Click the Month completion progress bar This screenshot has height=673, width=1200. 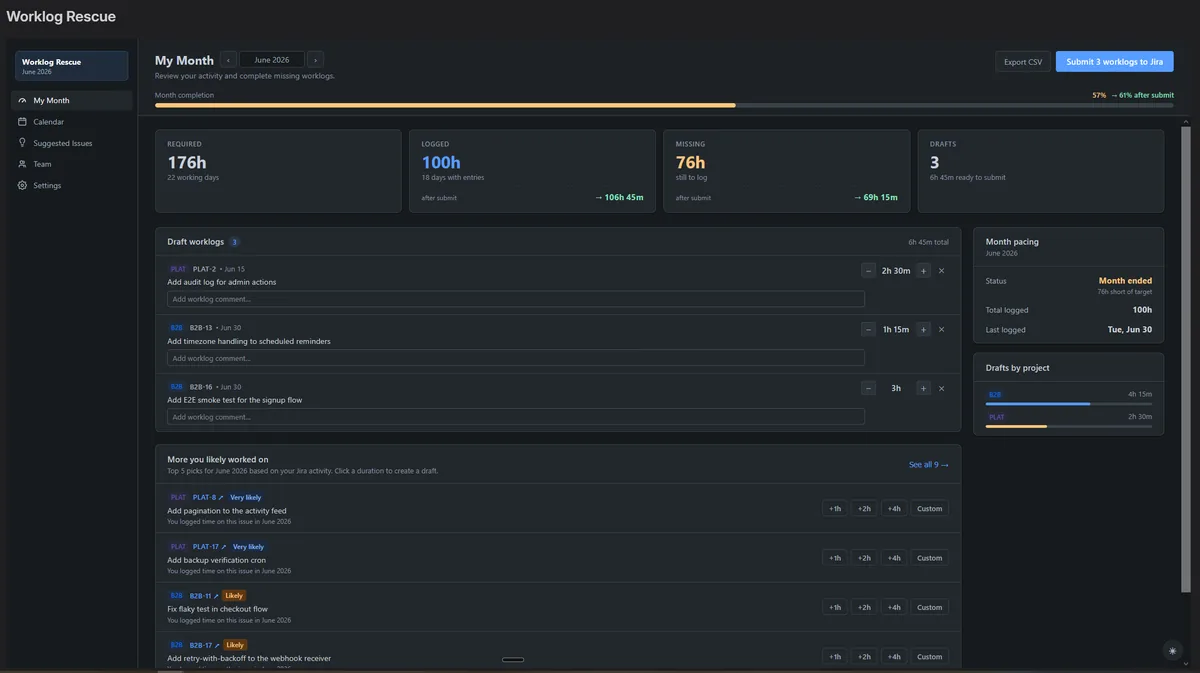[664, 105]
